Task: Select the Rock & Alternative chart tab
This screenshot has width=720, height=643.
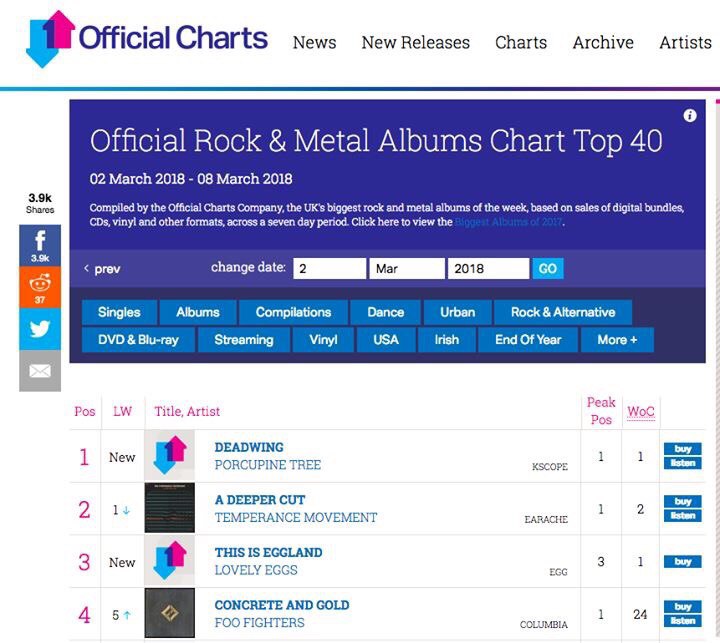Action: coord(563,312)
